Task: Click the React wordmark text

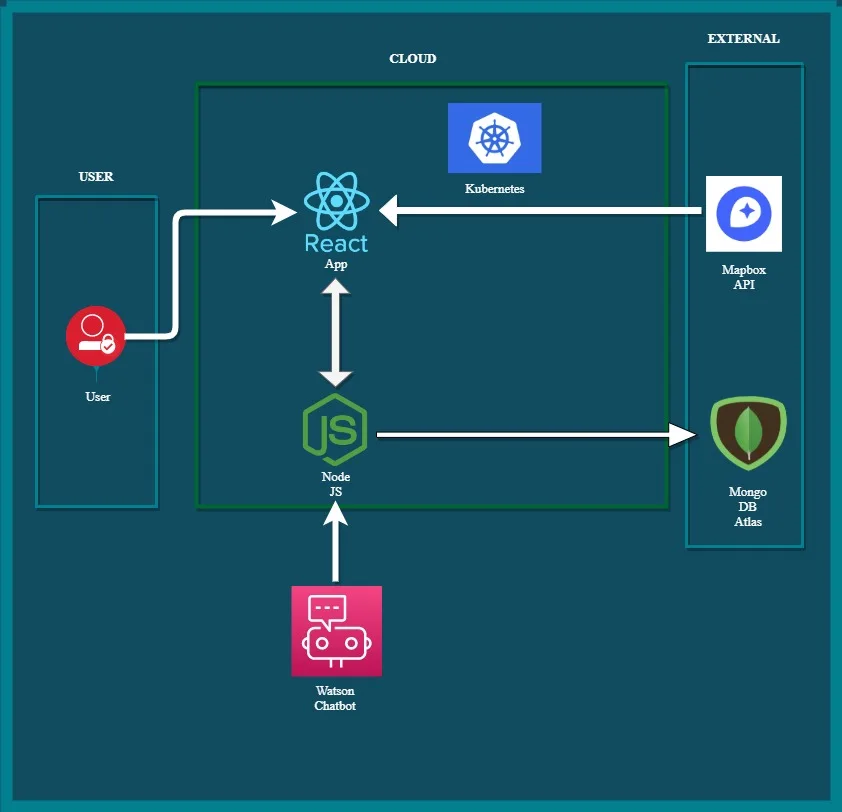Action: [336, 243]
